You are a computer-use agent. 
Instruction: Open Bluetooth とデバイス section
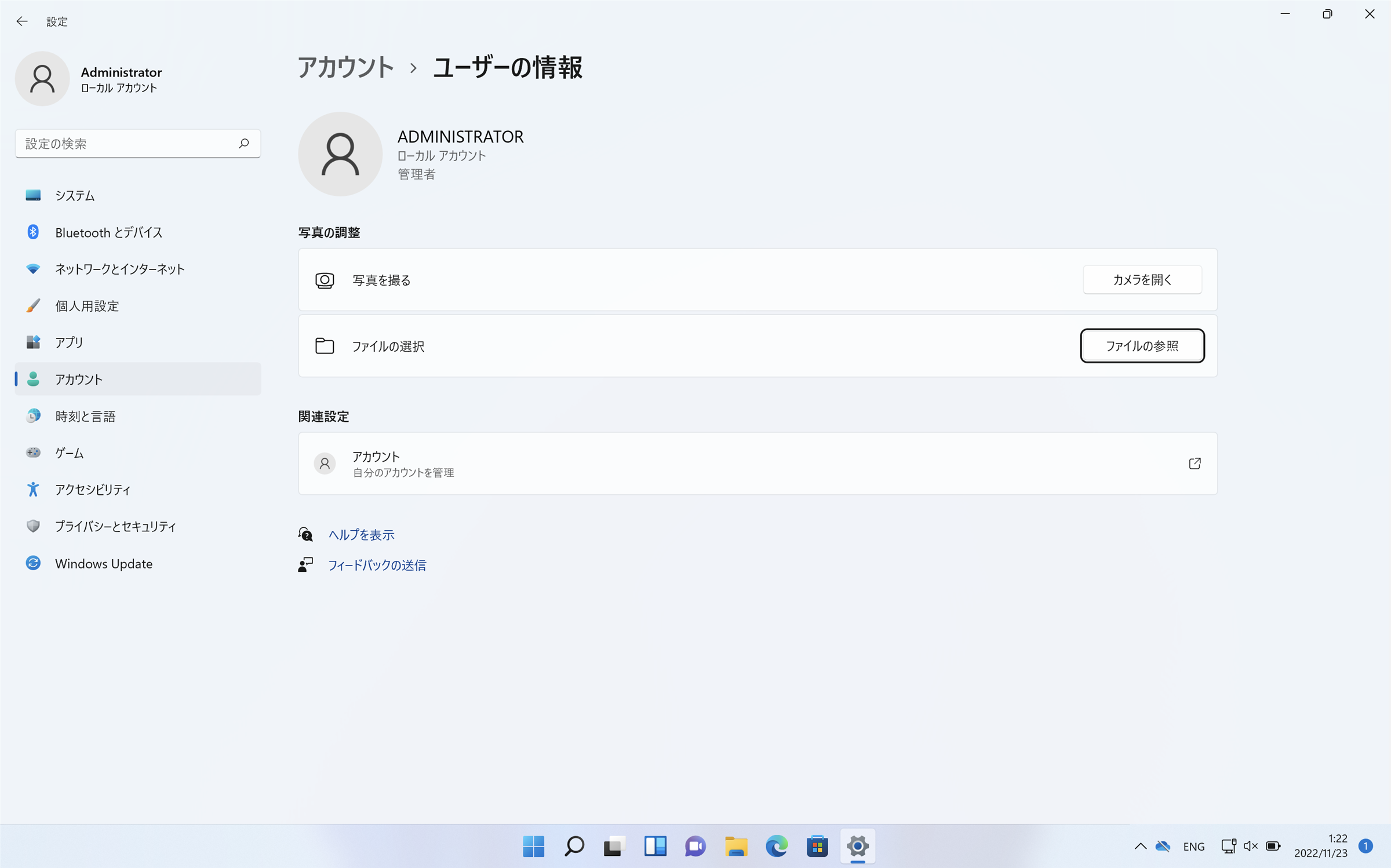tap(108, 232)
